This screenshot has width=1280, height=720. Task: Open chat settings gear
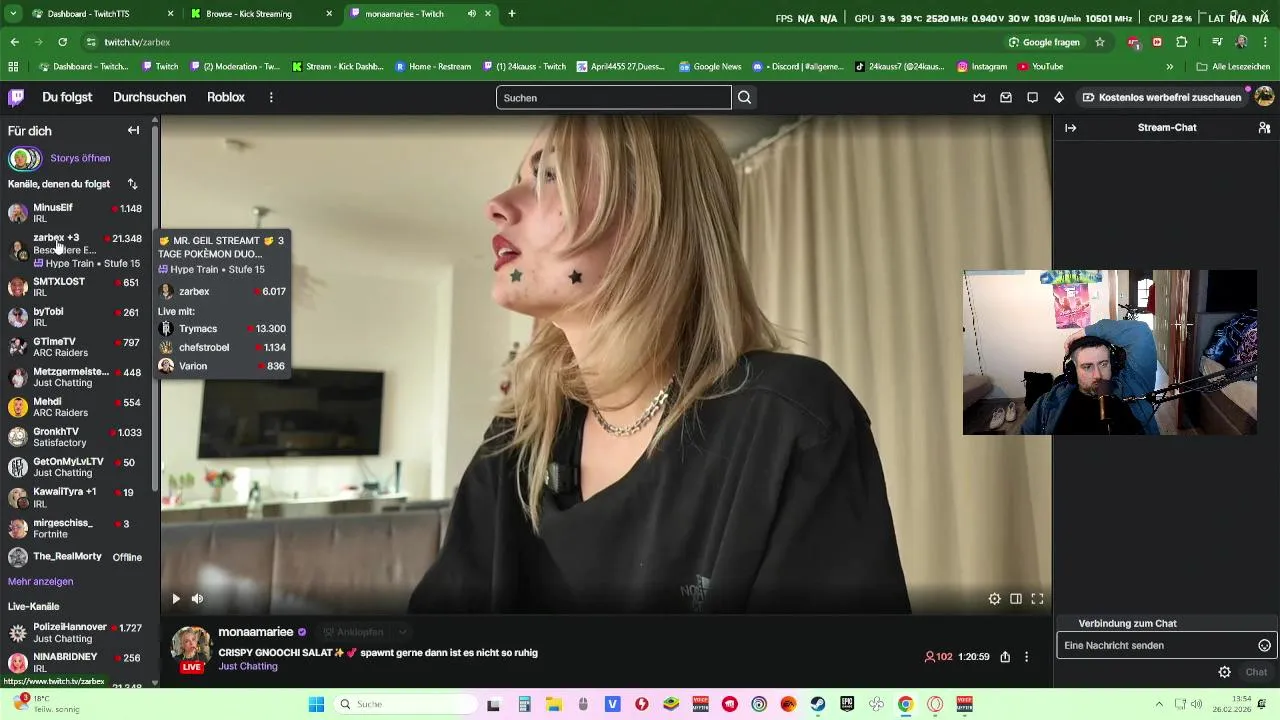tap(1224, 672)
